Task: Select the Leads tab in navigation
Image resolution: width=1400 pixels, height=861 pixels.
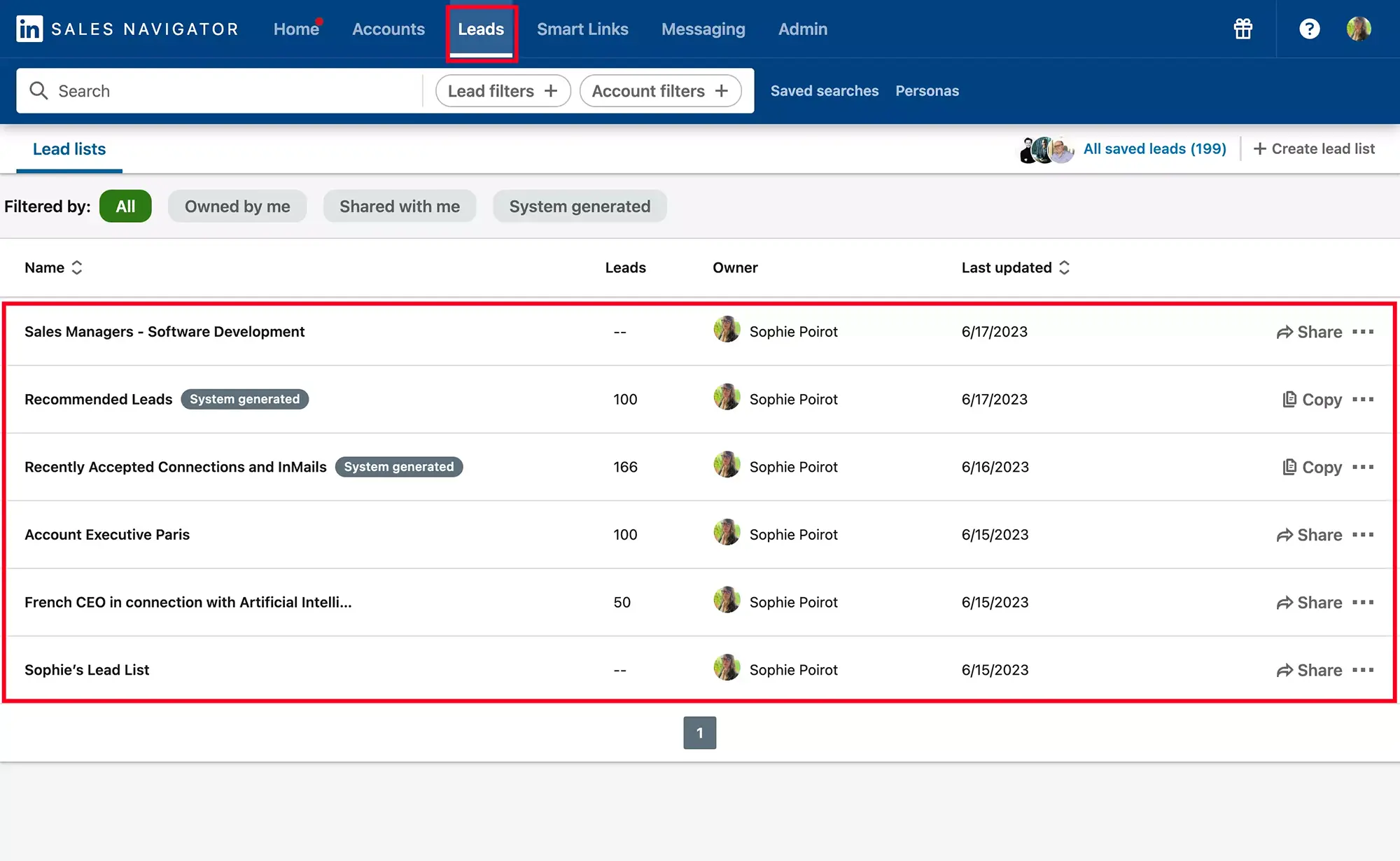Action: [x=481, y=28]
